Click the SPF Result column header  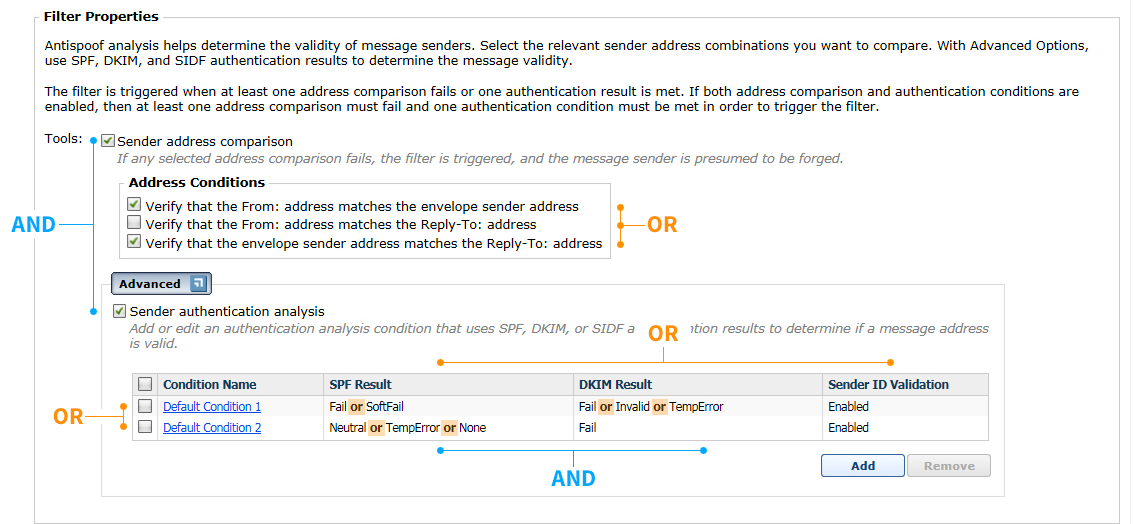click(x=360, y=385)
